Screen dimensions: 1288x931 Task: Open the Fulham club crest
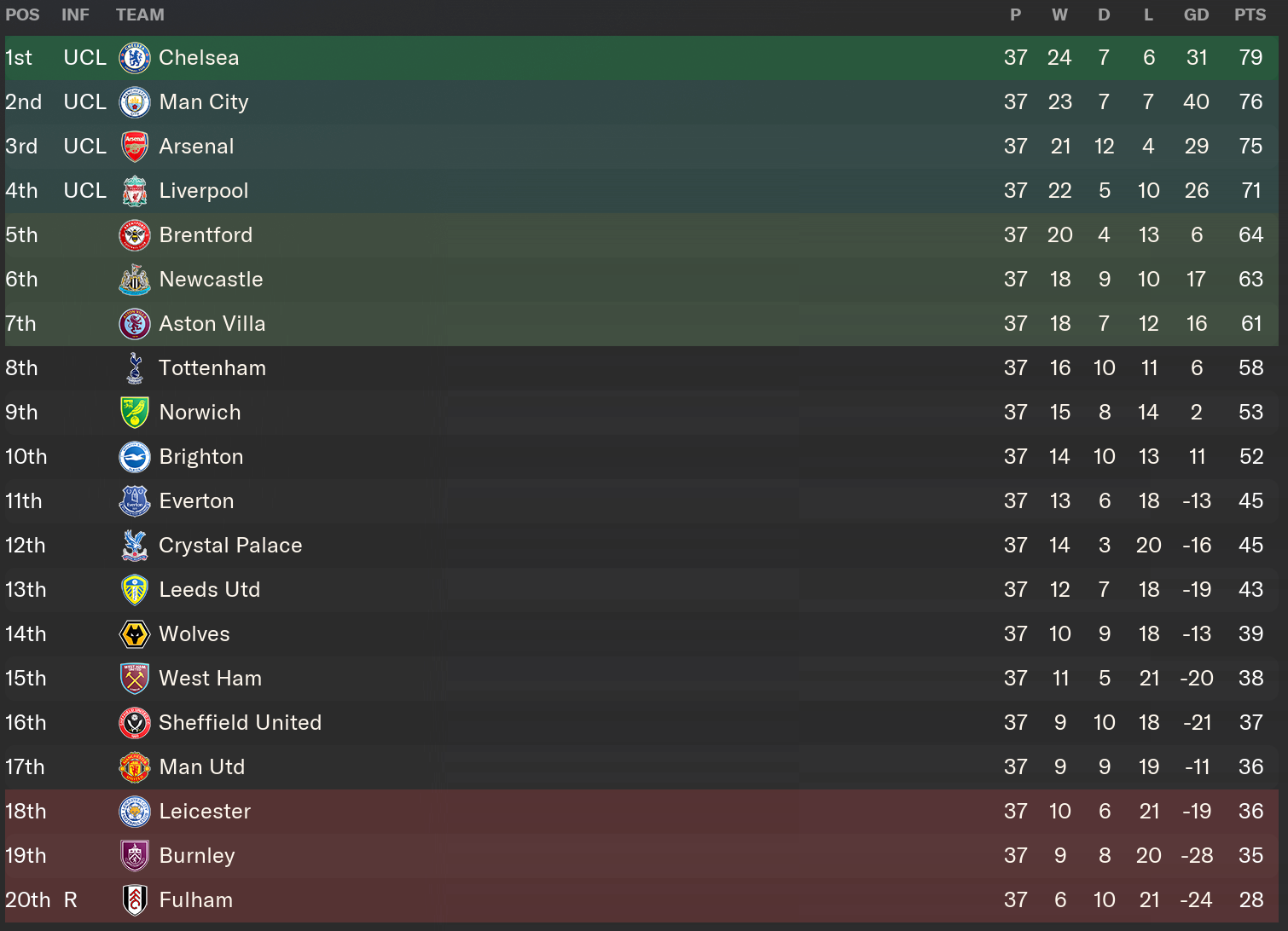pos(135,900)
